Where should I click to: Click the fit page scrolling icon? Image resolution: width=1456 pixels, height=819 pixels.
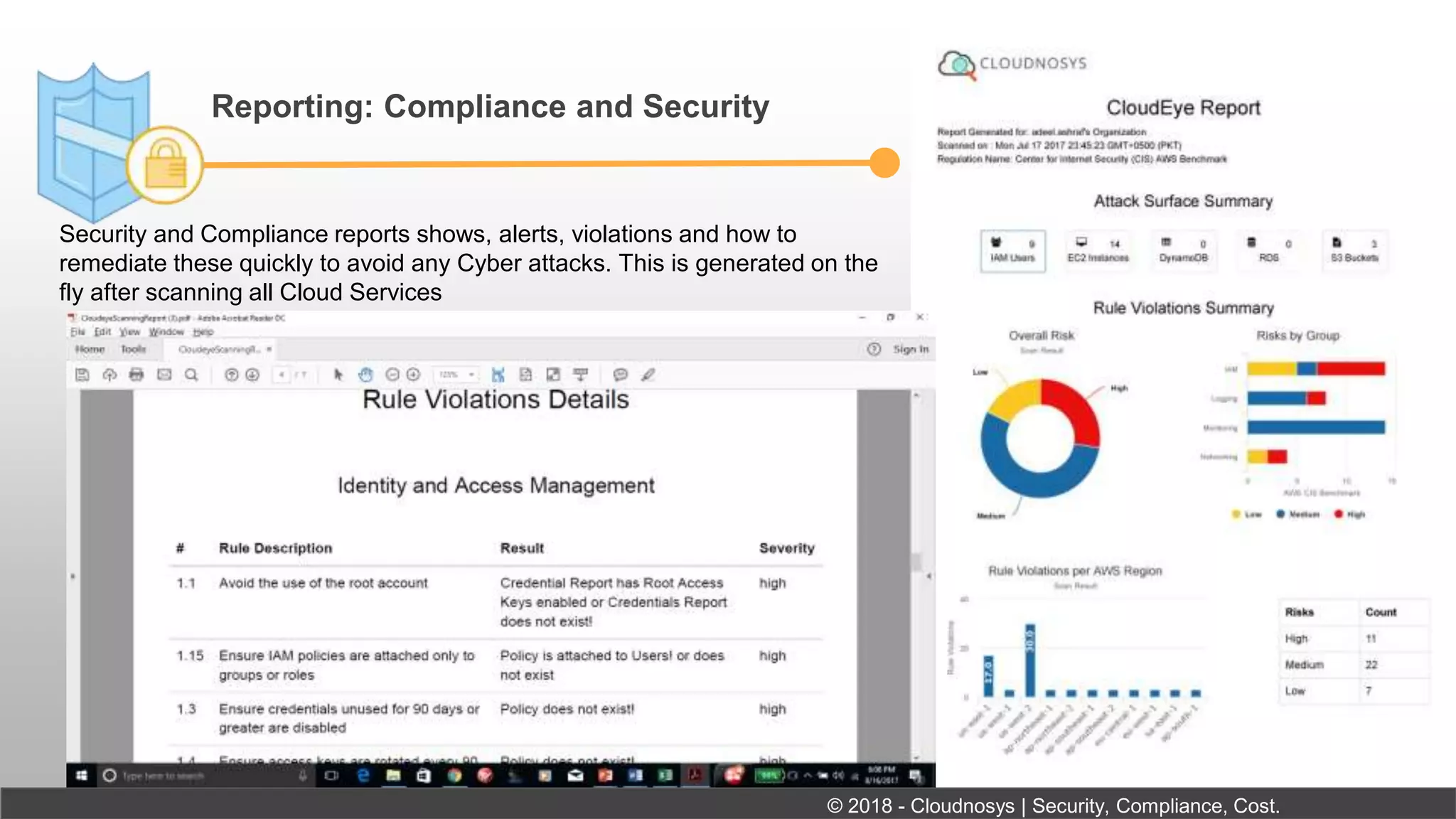coord(525,375)
